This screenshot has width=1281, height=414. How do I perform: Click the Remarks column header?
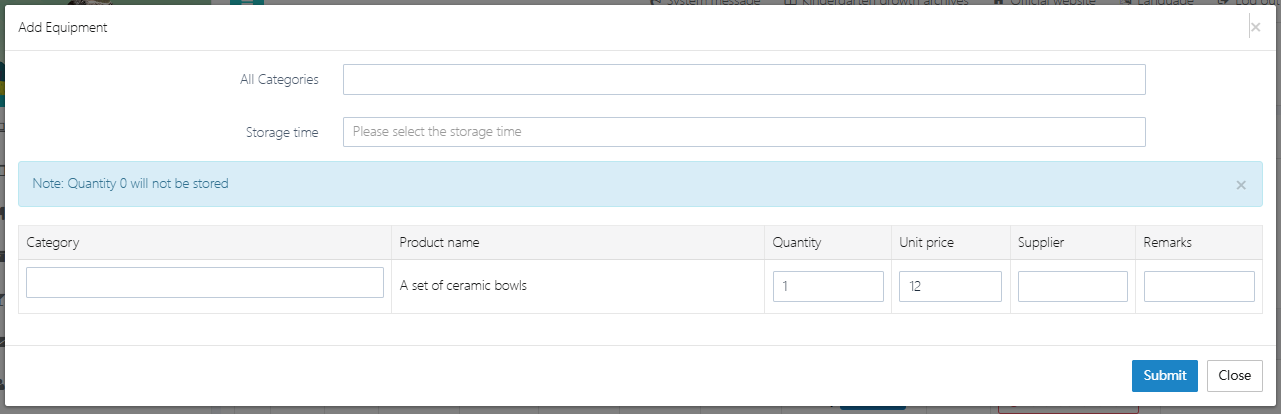click(1168, 243)
